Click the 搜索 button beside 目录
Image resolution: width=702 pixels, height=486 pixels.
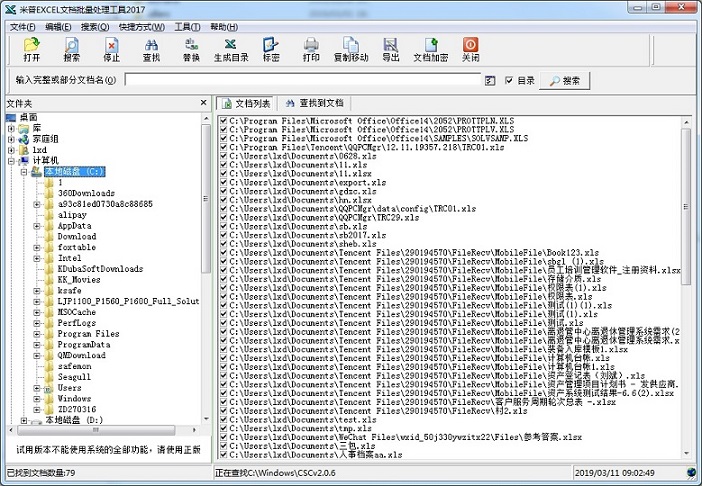[565, 81]
